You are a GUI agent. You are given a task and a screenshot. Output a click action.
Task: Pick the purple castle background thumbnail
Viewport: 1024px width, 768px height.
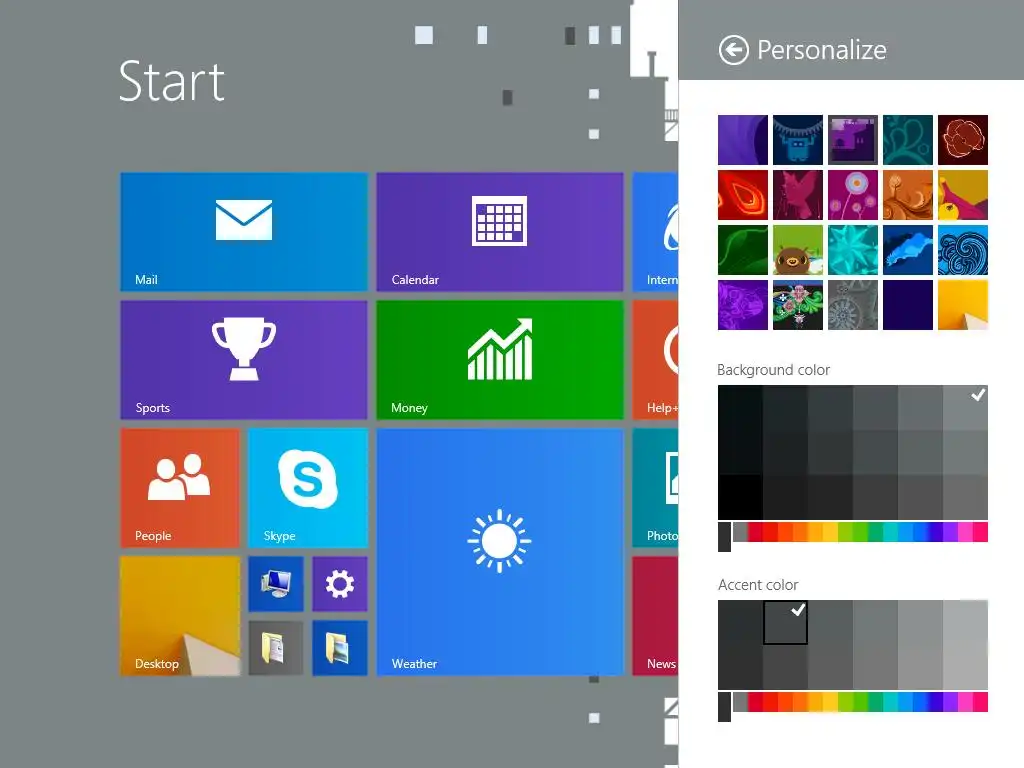coord(852,140)
